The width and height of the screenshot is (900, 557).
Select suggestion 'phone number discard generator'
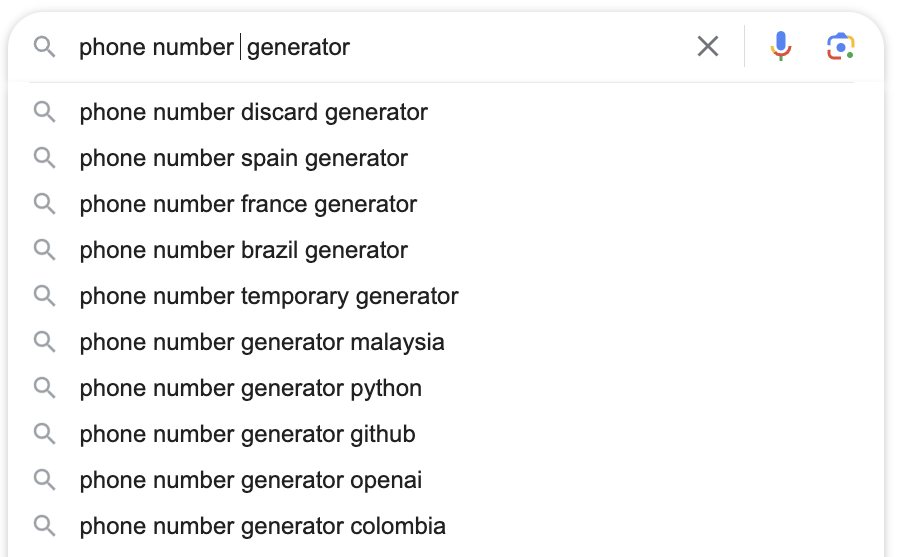253,112
